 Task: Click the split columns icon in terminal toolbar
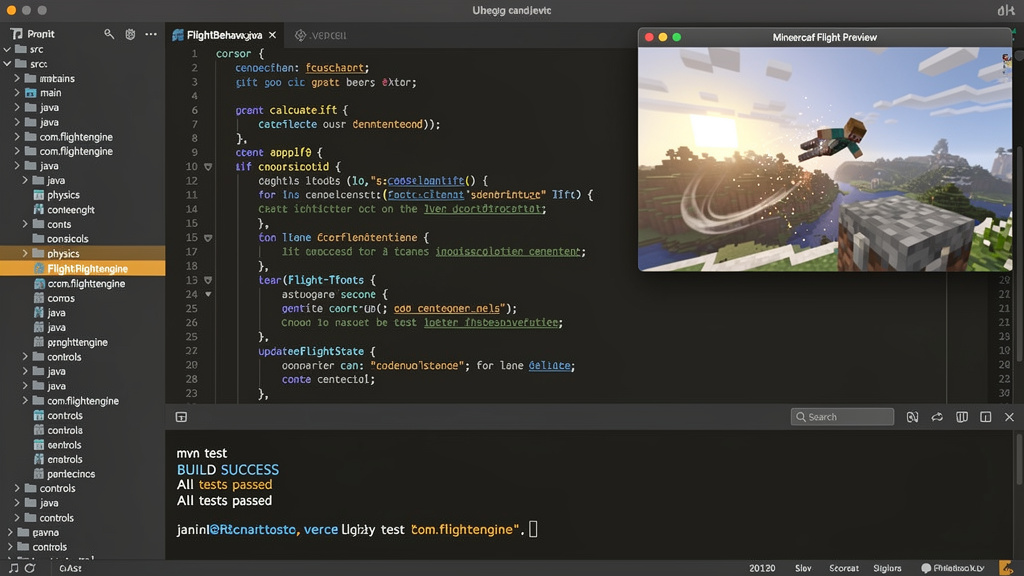[961, 417]
